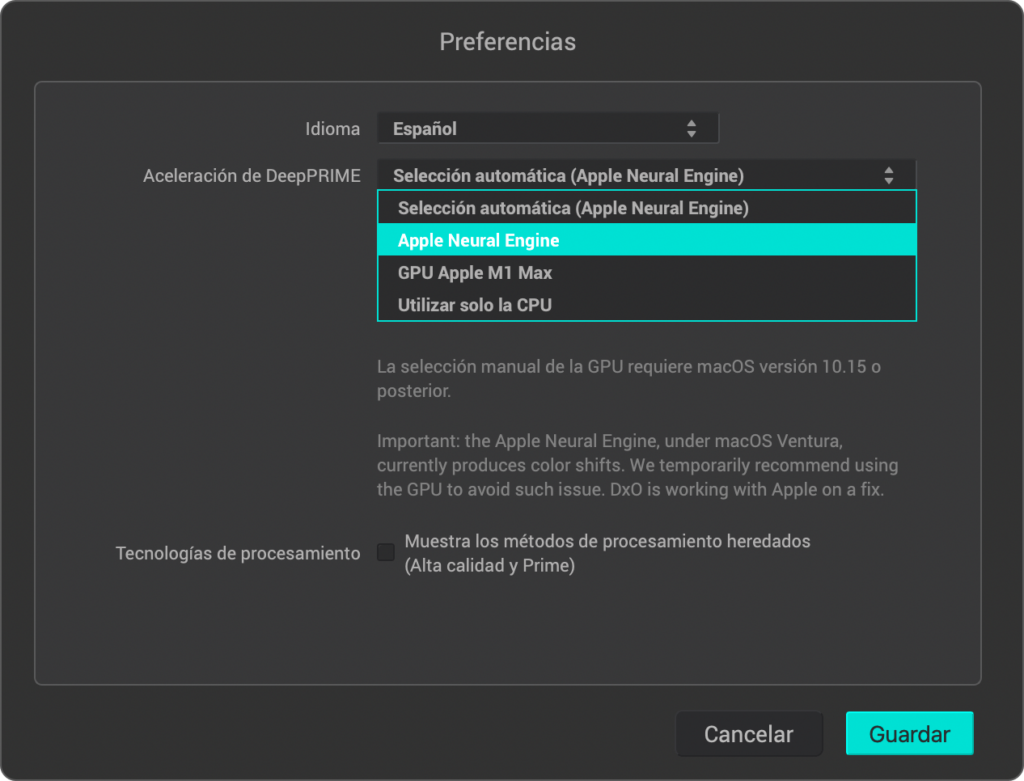Click the 'Tecnologías de procesamiento' label
Image resolution: width=1024 pixels, height=781 pixels.
point(238,553)
